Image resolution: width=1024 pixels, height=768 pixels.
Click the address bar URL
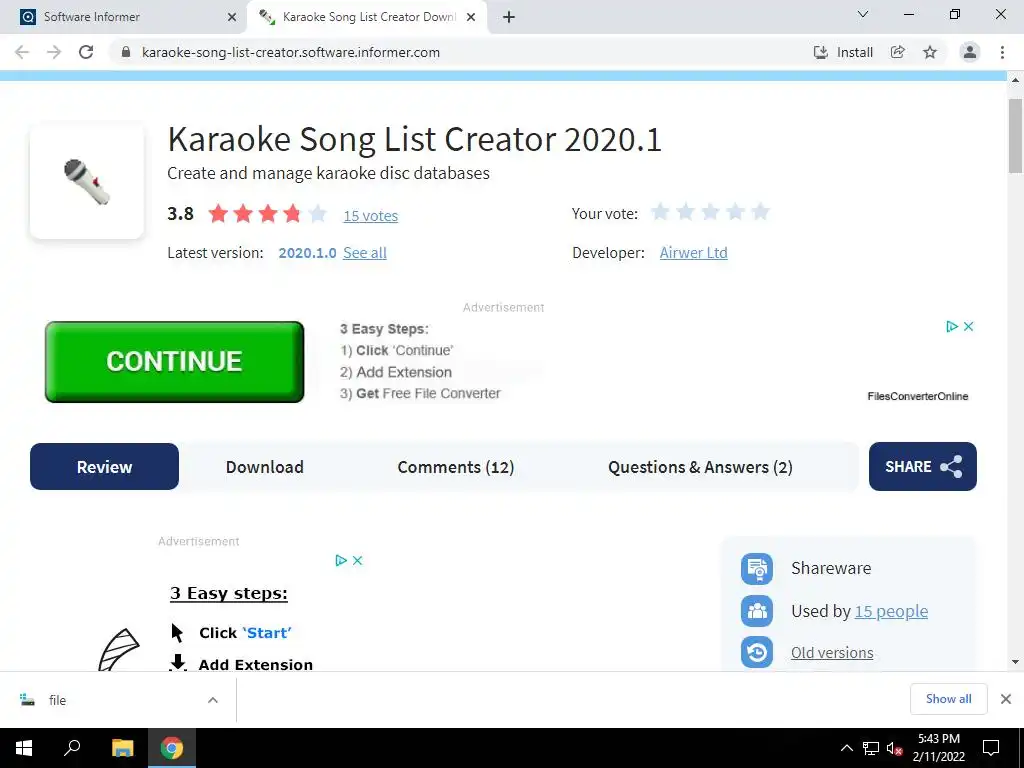tap(291, 52)
